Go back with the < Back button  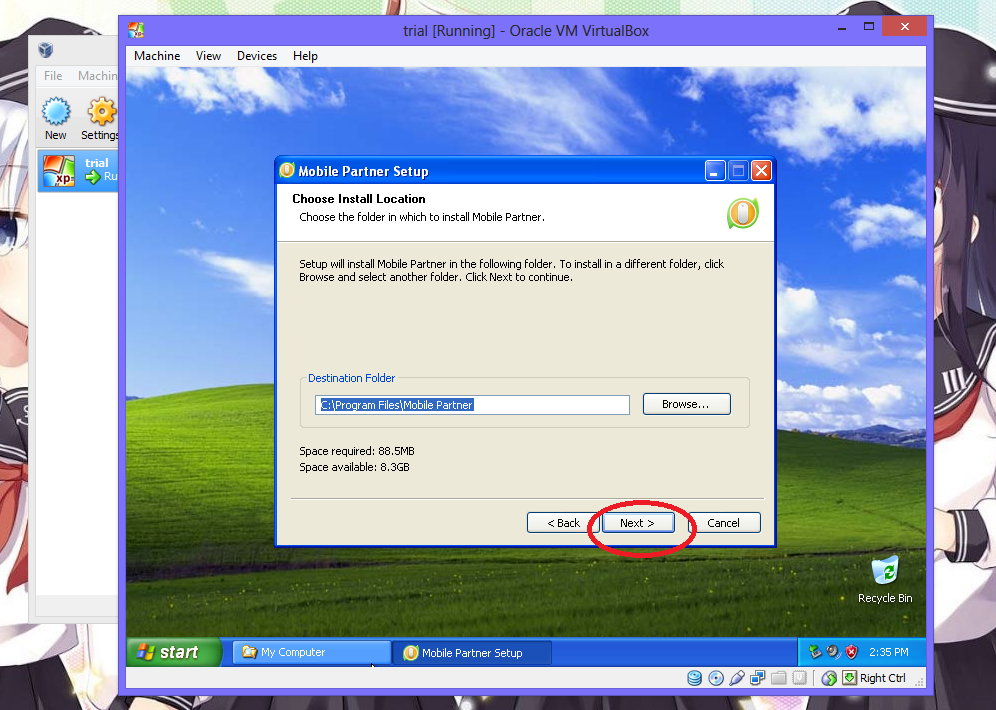[x=563, y=523]
